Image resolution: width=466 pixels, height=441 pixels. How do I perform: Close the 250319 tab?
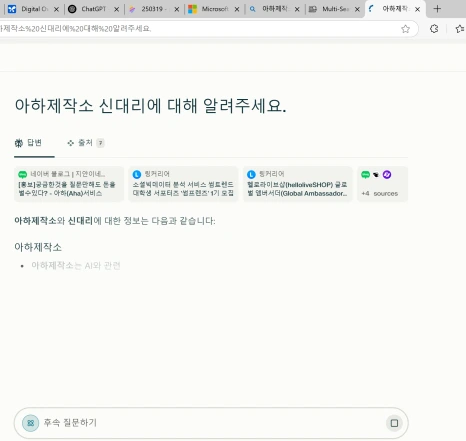pyautogui.click(x=177, y=9)
